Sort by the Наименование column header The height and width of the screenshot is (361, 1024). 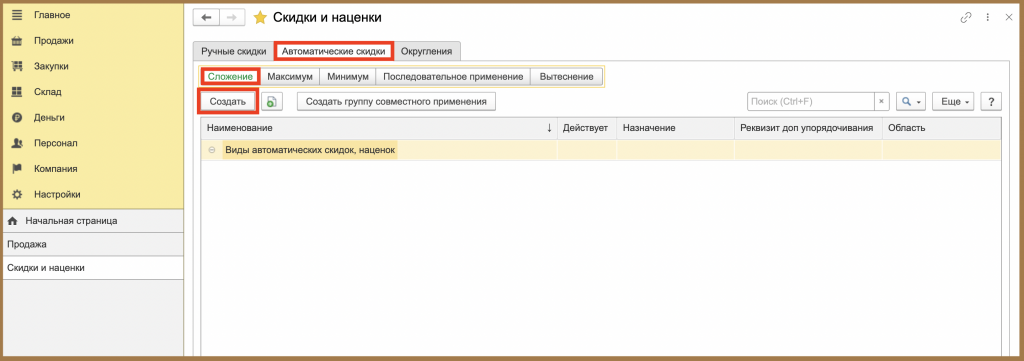pos(379,128)
